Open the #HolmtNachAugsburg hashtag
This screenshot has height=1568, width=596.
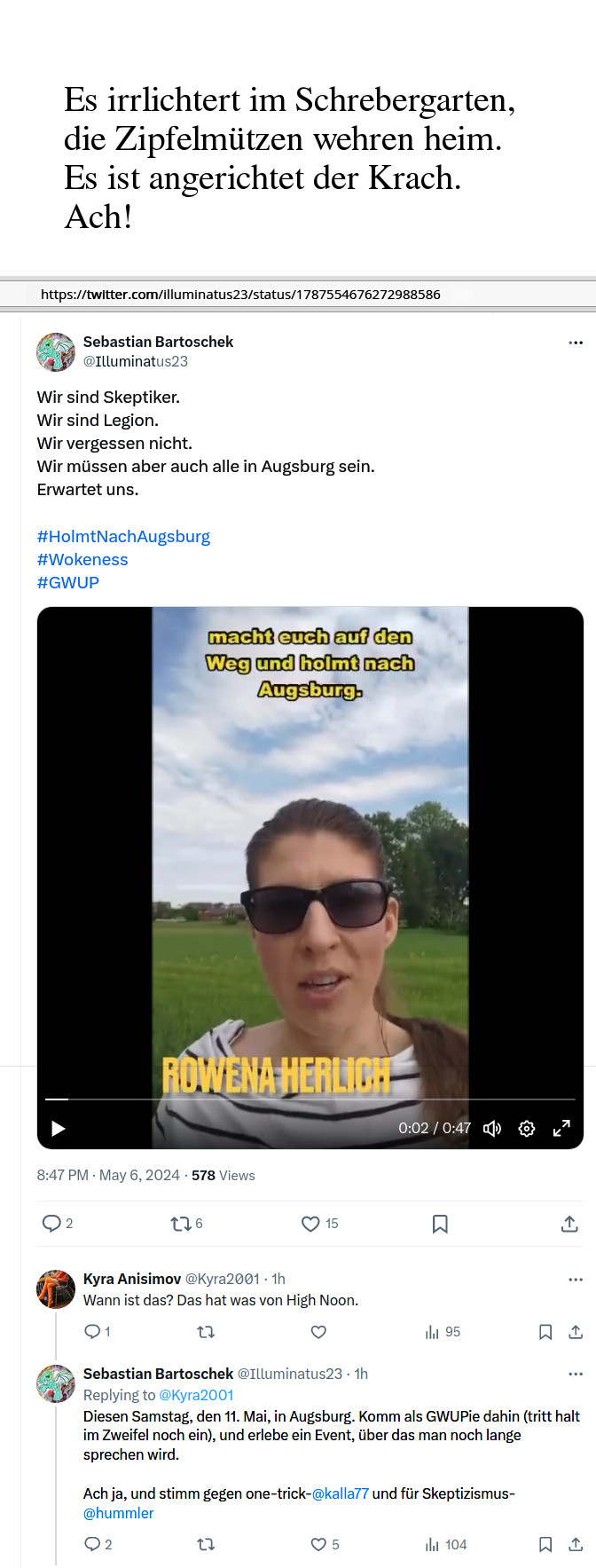pyautogui.click(x=123, y=537)
